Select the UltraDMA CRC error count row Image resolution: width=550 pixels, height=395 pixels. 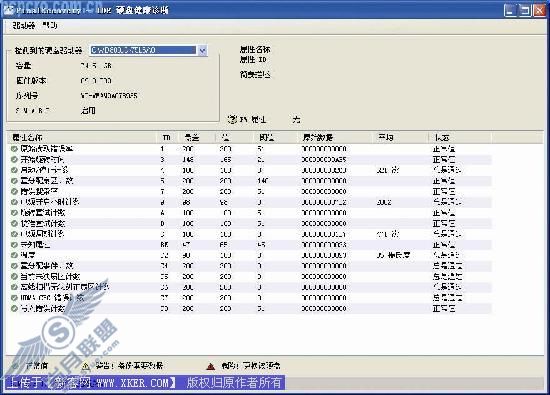(x=250, y=298)
